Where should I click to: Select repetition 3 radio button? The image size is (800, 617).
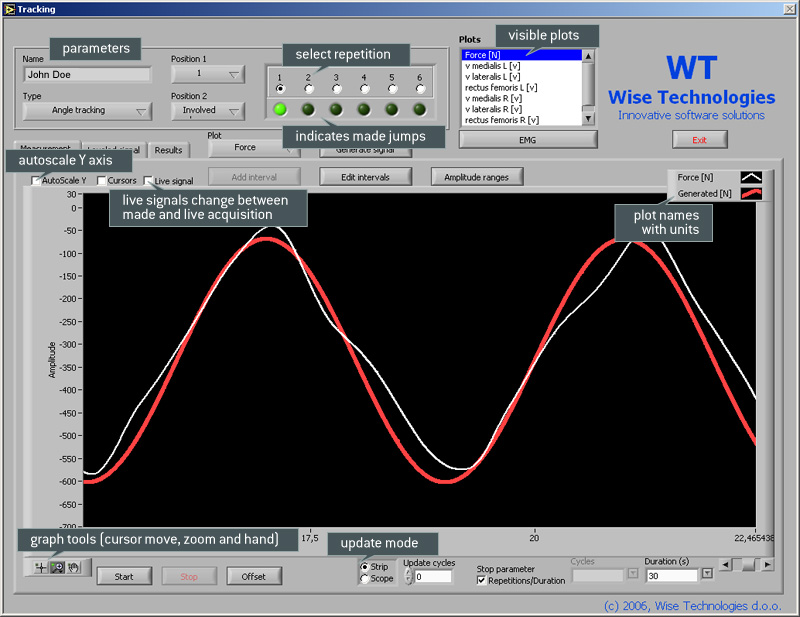336,89
